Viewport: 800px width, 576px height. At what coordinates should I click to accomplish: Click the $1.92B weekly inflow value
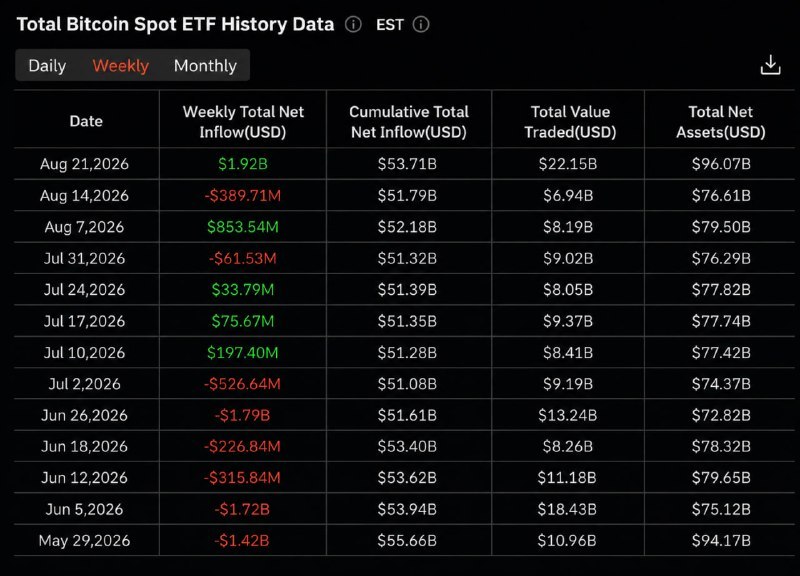click(x=243, y=164)
